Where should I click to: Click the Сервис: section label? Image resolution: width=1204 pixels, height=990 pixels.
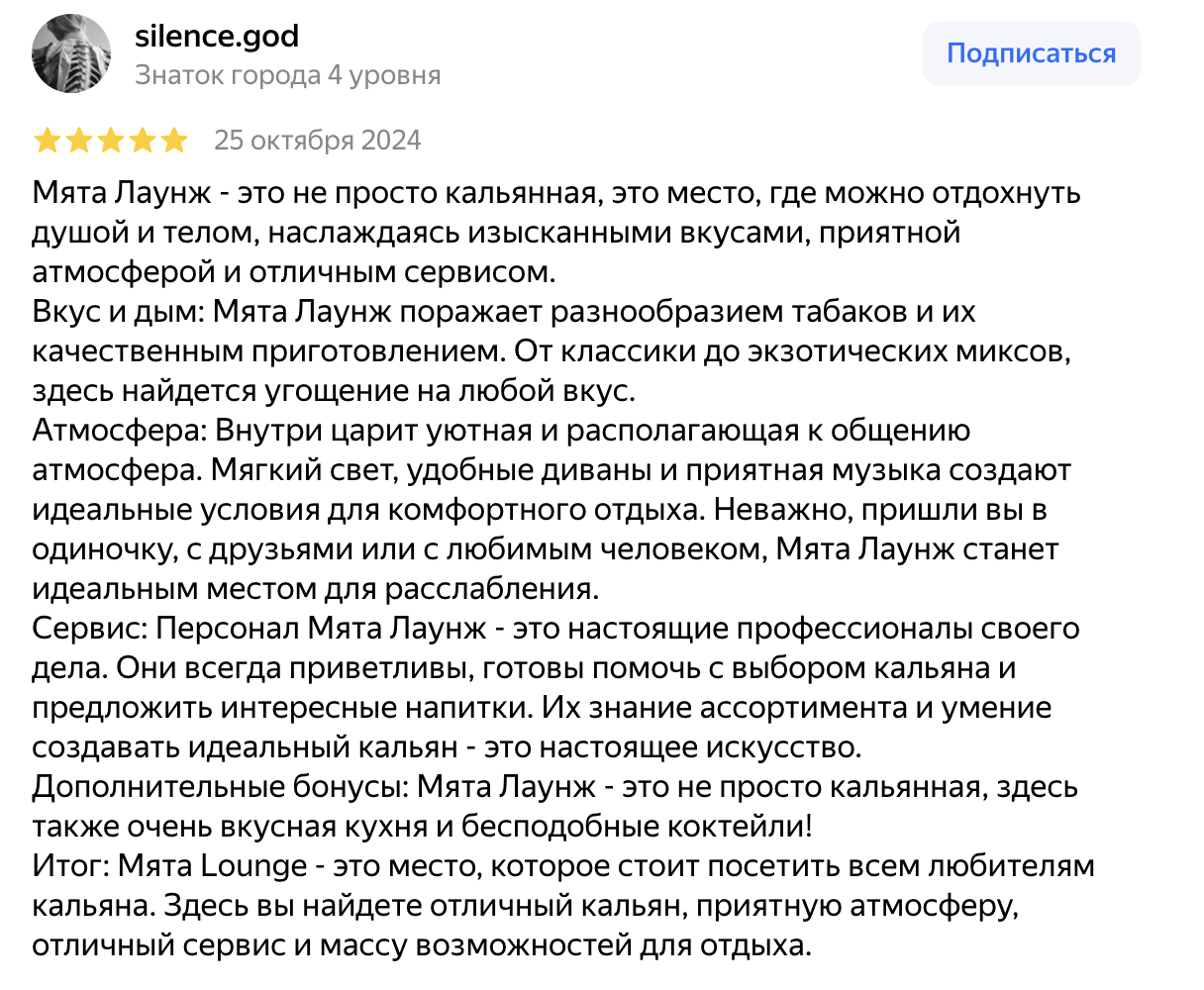pyautogui.click(x=89, y=629)
